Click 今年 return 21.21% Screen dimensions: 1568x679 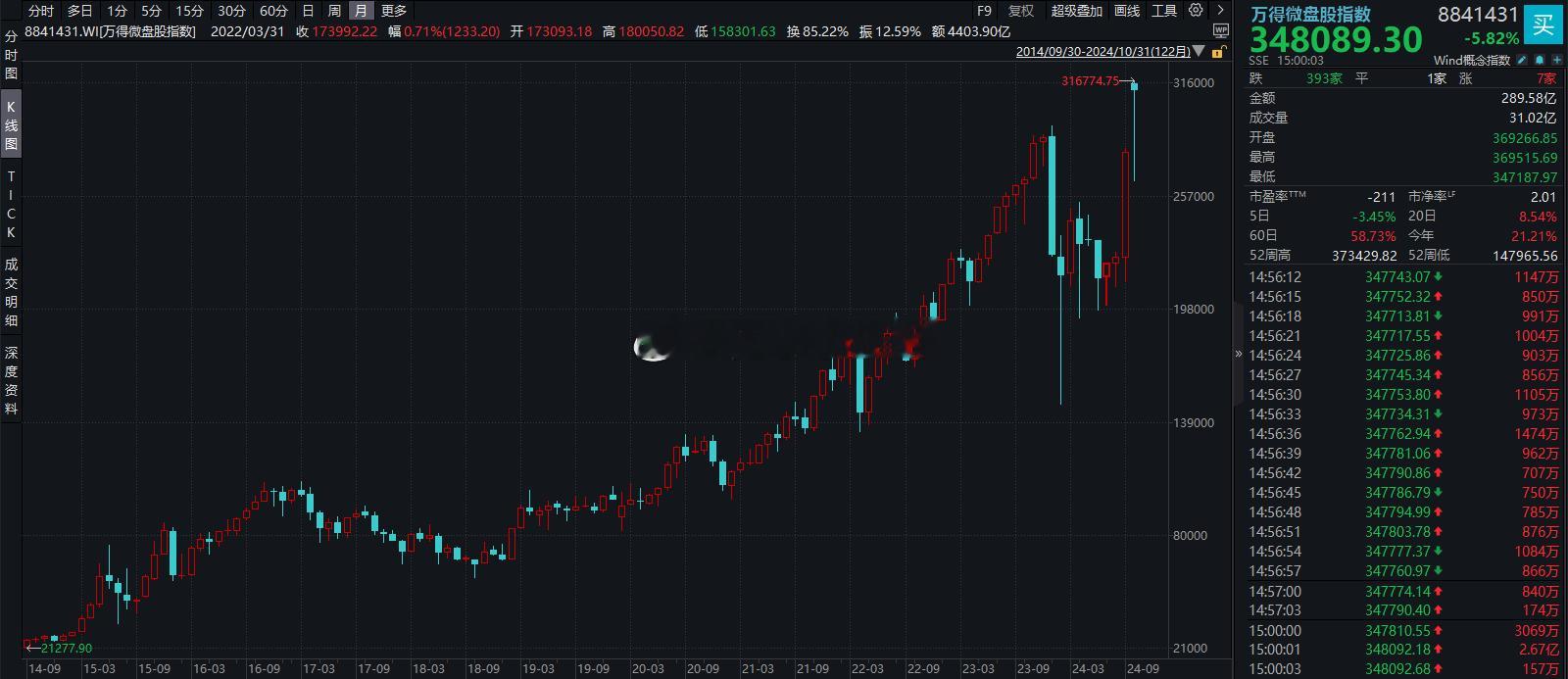pyautogui.click(x=1536, y=236)
